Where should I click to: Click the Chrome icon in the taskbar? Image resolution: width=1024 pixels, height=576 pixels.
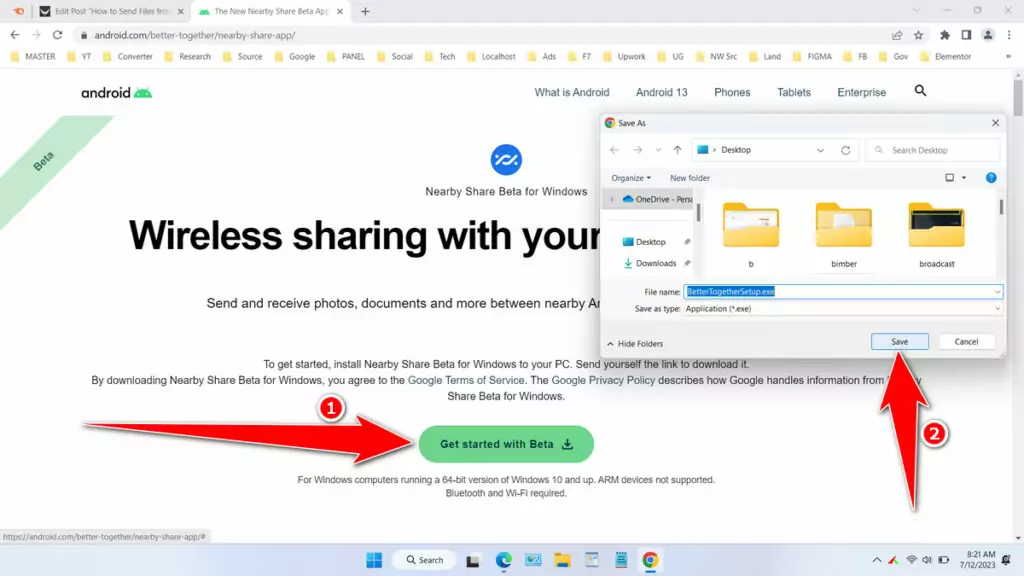650,560
